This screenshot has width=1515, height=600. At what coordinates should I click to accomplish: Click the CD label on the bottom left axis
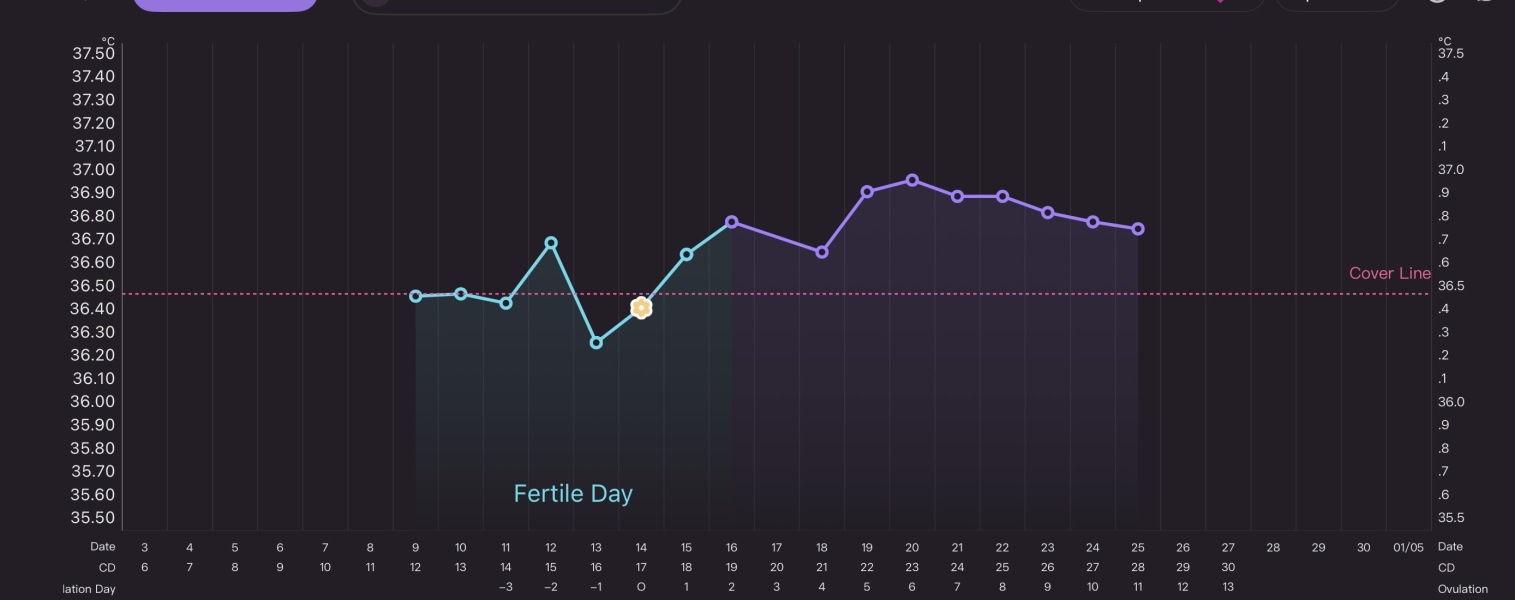(107, 568)
